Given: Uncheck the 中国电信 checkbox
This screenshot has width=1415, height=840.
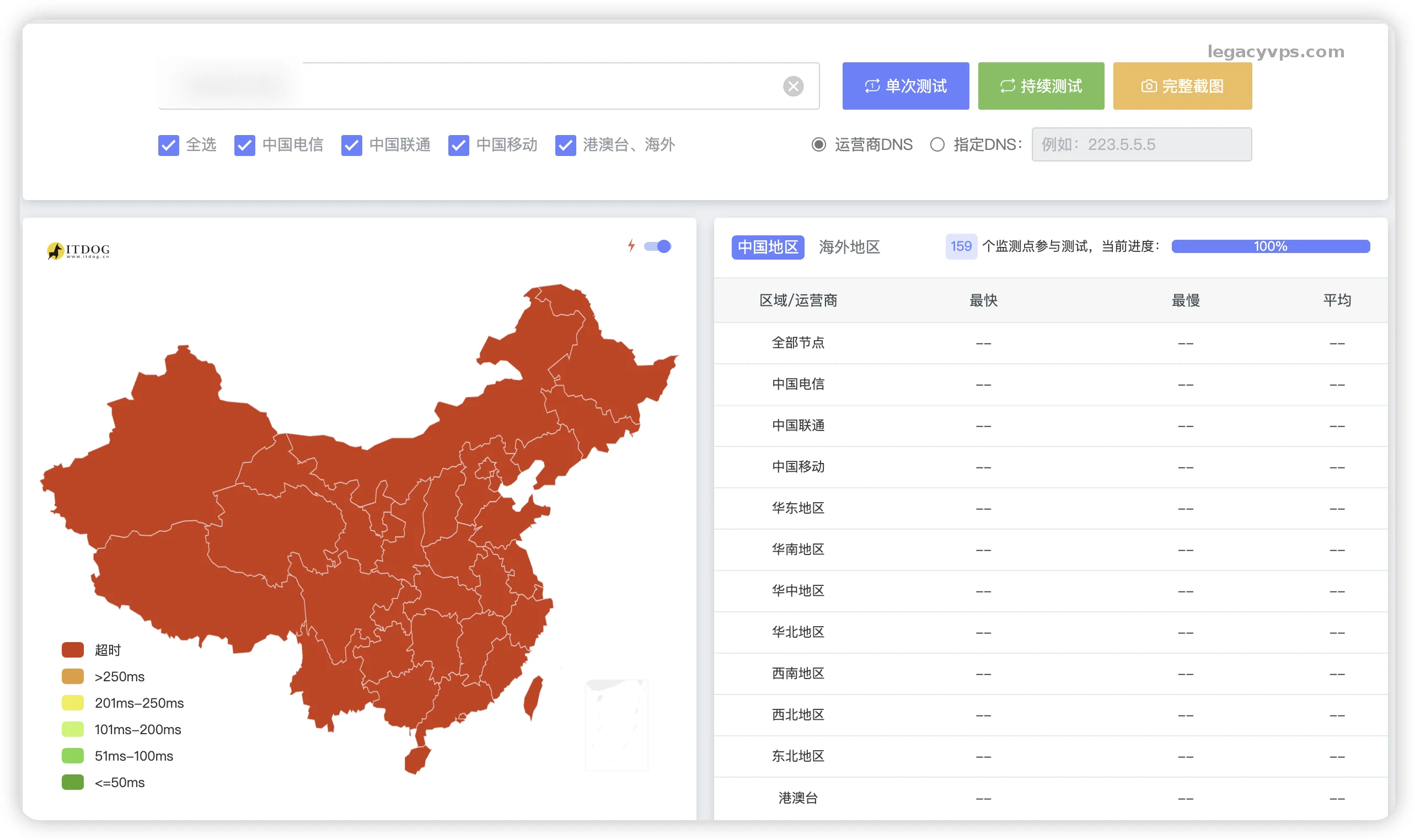Looking at the screenshot, I should 244,146.
